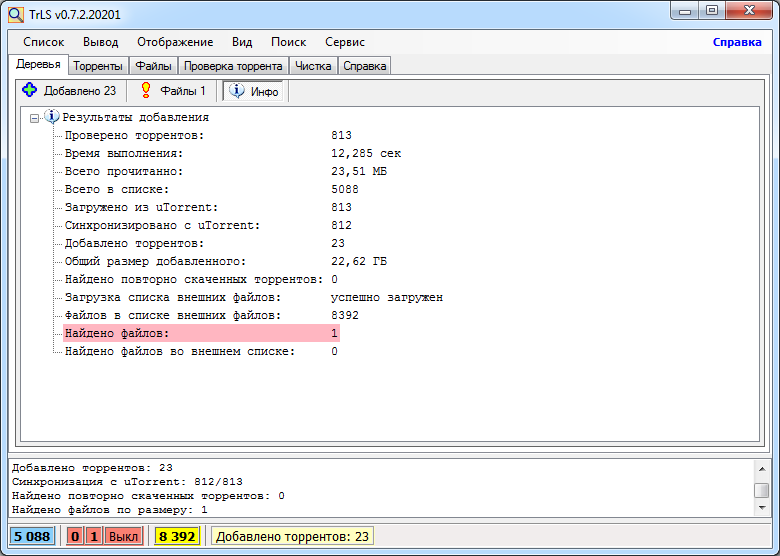This screenshot has height=556, width=780.
Task: Click the blue Справка link at top right
Action: point(737,42)
